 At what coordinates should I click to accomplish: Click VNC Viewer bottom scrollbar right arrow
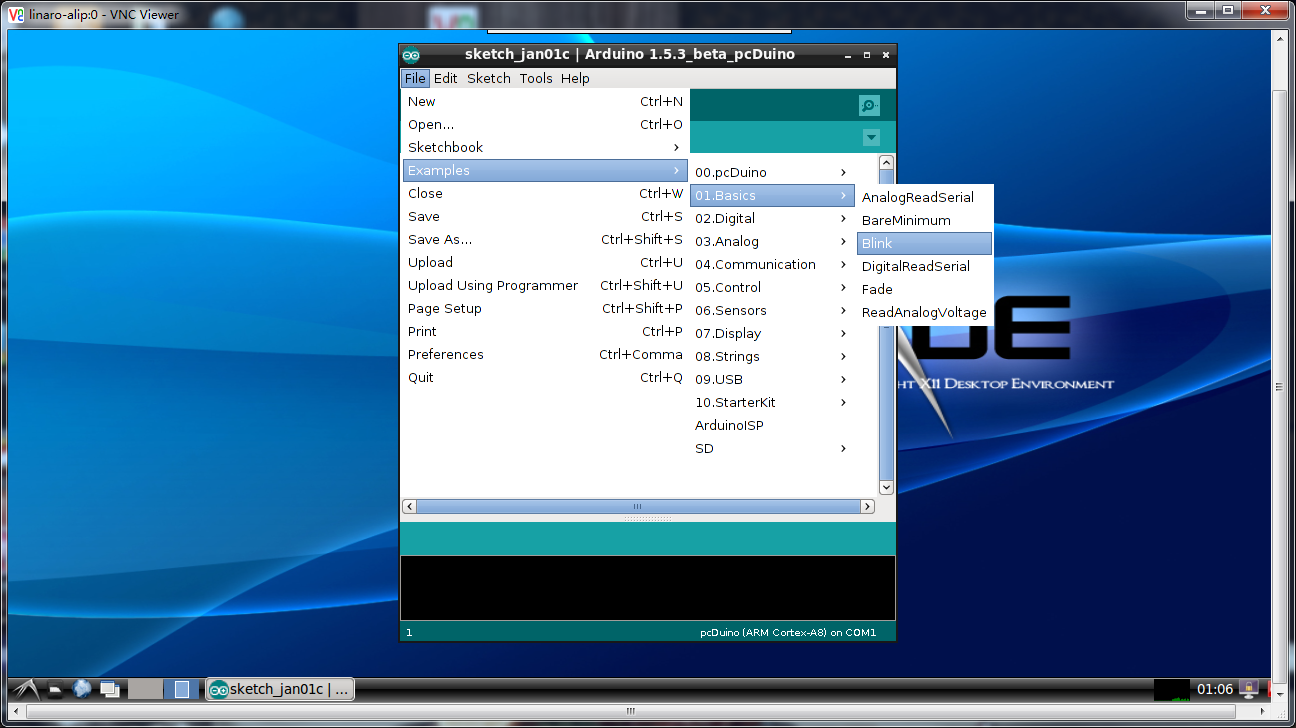(1262, 711)
